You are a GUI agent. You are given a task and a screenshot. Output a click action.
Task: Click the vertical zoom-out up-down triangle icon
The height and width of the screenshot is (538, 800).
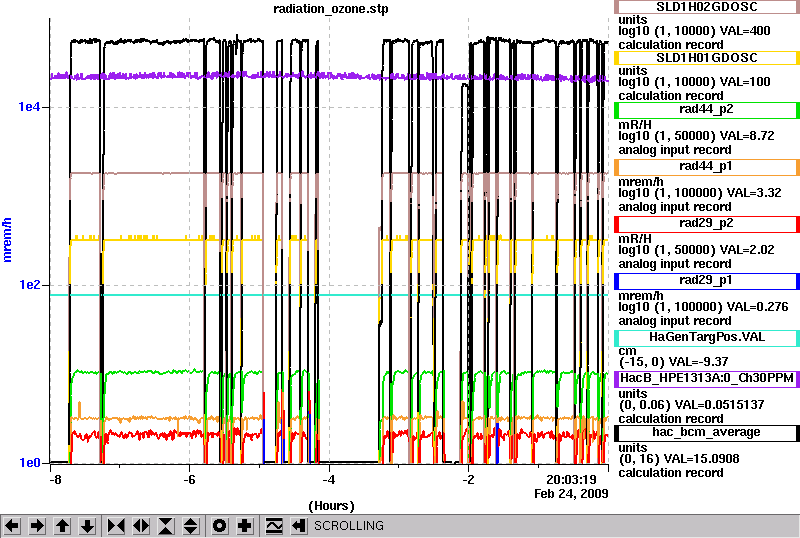tap(190, 525)
